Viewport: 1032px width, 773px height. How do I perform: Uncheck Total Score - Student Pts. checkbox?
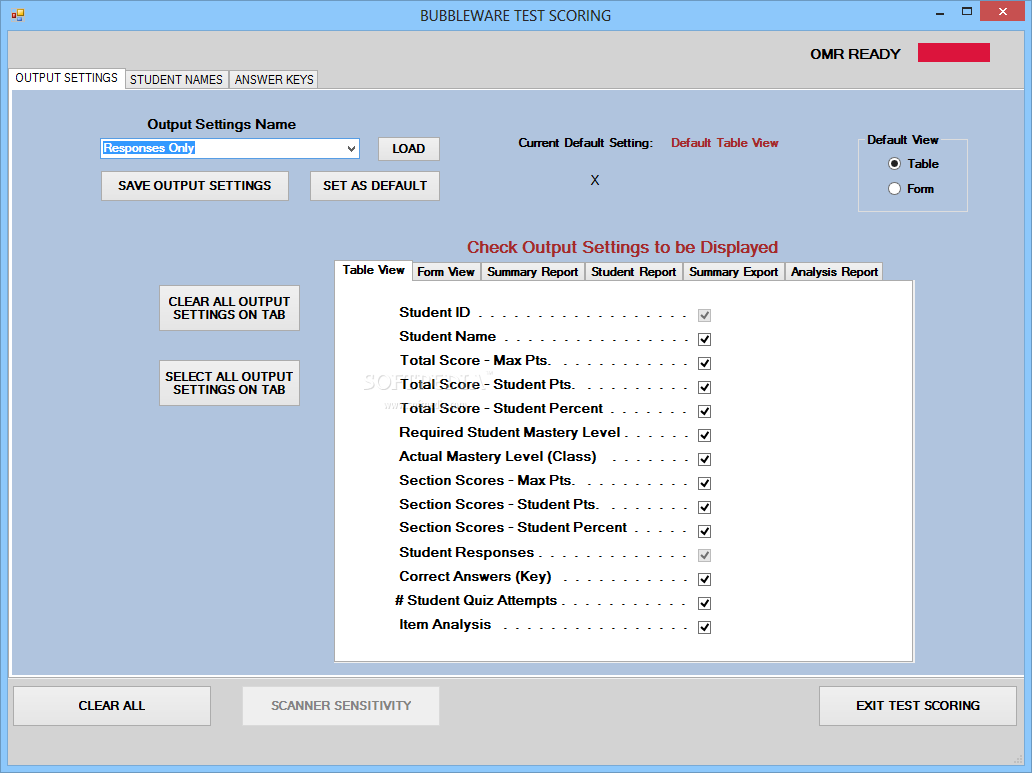click(x=704, y=387)
